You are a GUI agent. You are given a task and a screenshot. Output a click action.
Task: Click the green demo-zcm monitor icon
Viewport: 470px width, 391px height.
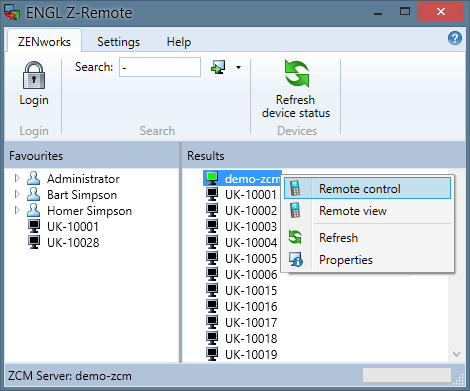212,178
